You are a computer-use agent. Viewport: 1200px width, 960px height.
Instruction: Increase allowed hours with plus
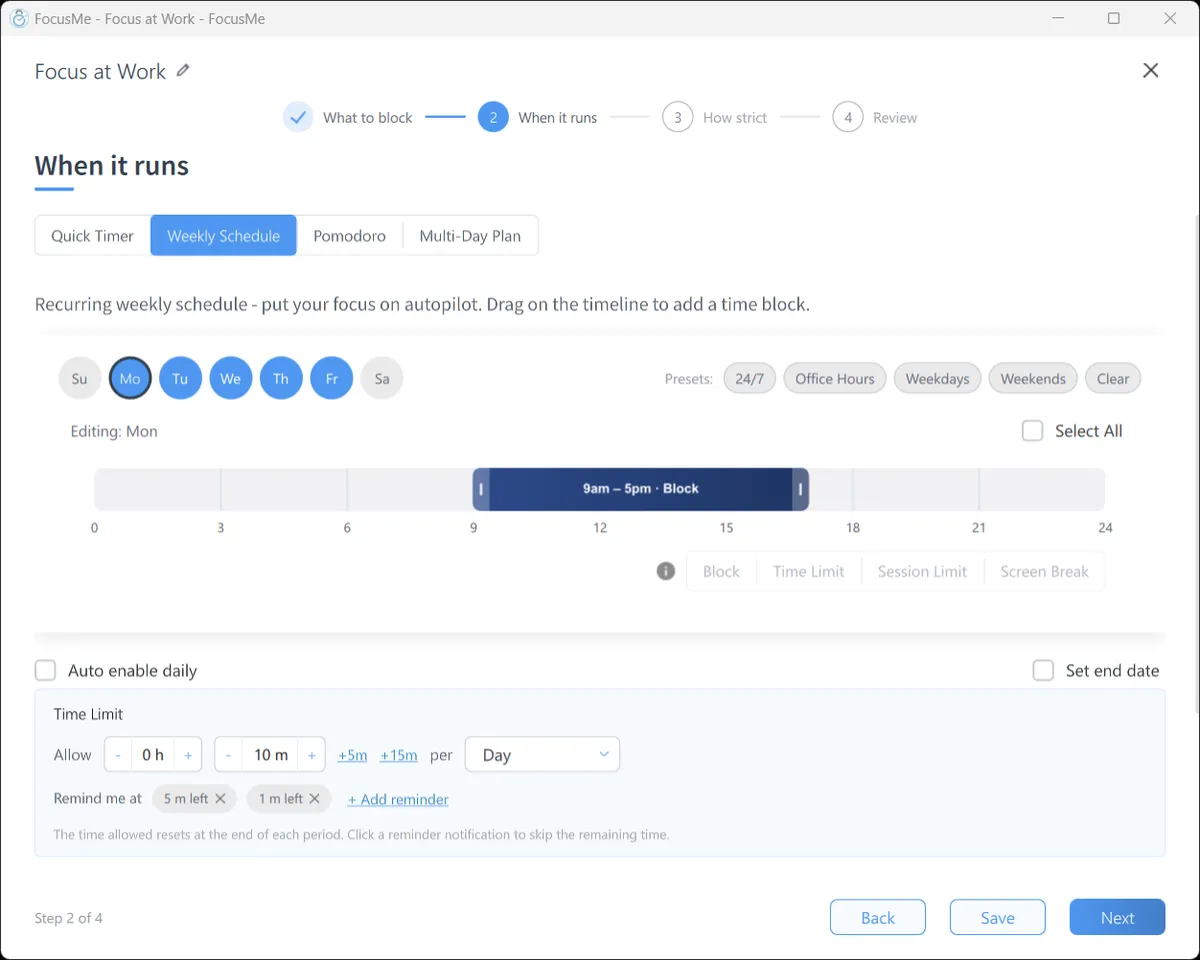pos(188,755)
